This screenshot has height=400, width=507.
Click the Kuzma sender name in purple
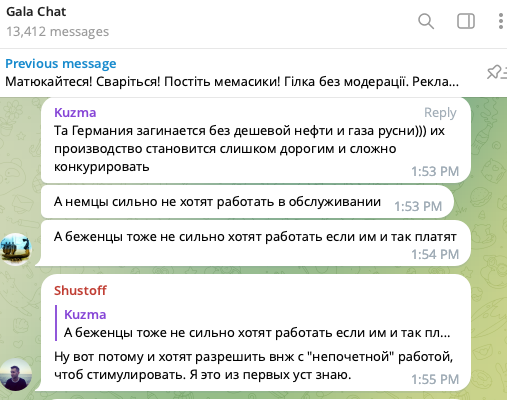75,113
